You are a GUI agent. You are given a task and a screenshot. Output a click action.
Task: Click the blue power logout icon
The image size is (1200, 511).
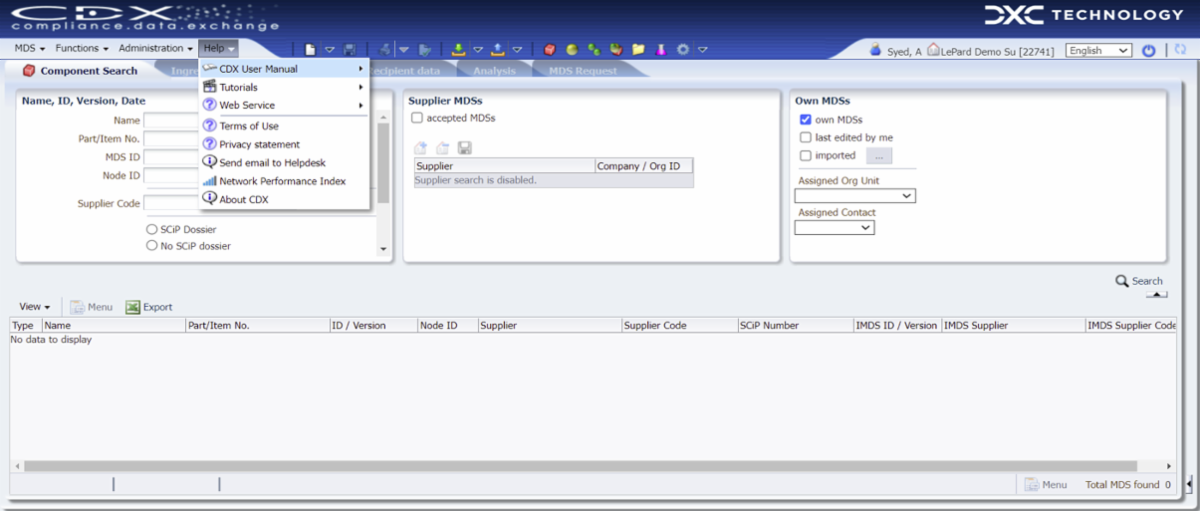point(1148,50)
